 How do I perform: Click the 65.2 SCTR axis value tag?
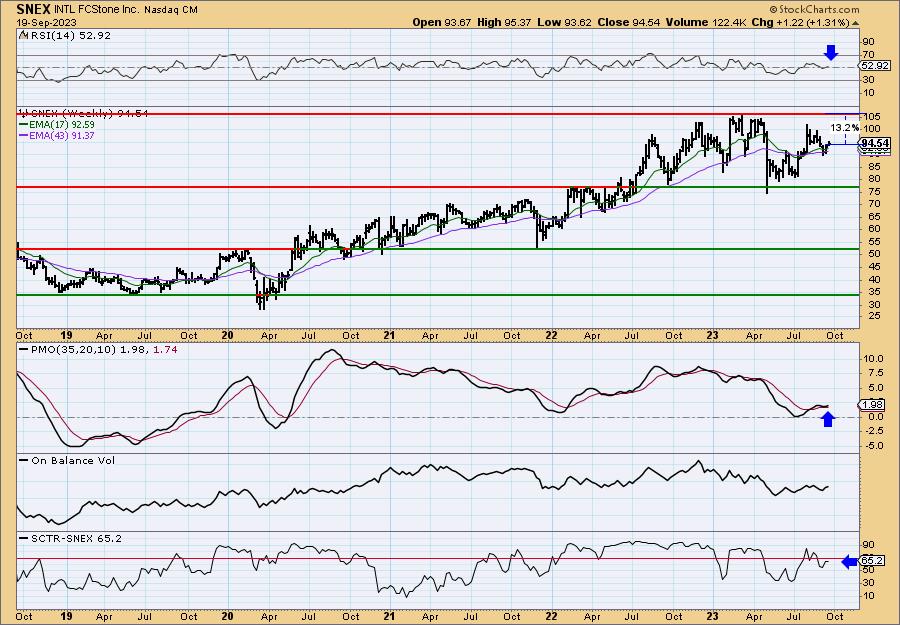click(871, 561)
